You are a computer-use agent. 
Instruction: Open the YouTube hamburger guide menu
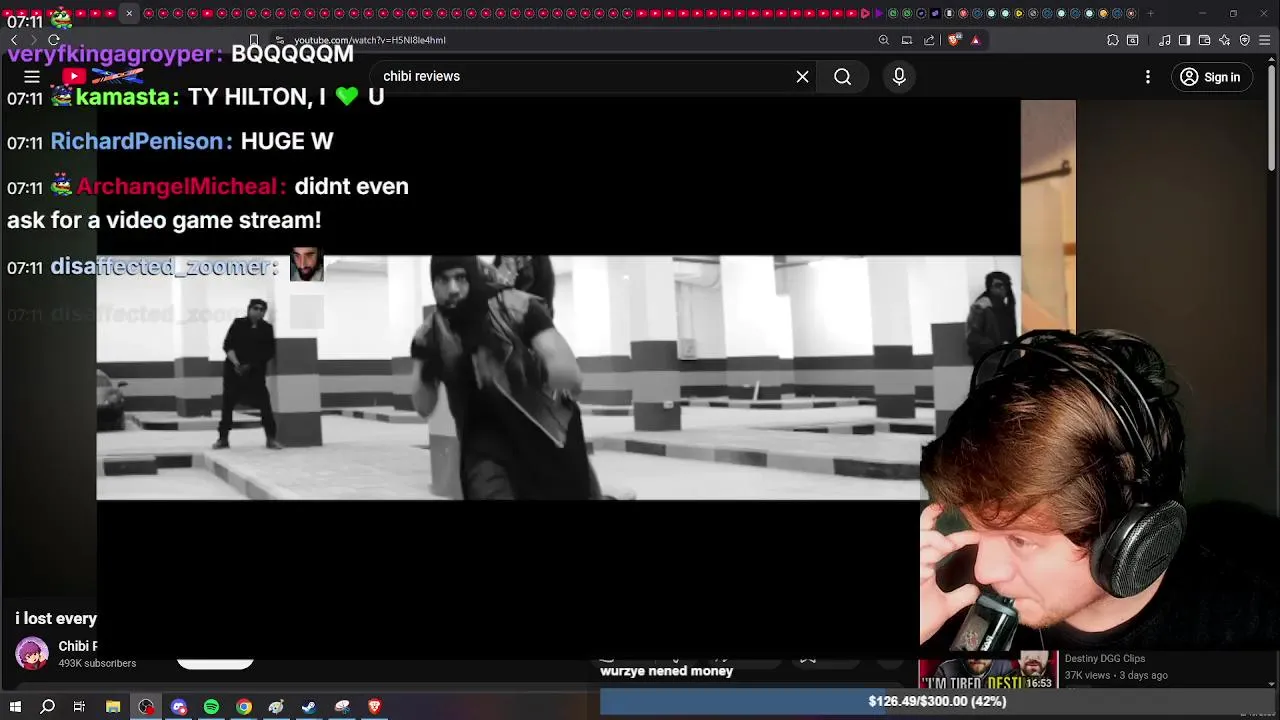32,77
